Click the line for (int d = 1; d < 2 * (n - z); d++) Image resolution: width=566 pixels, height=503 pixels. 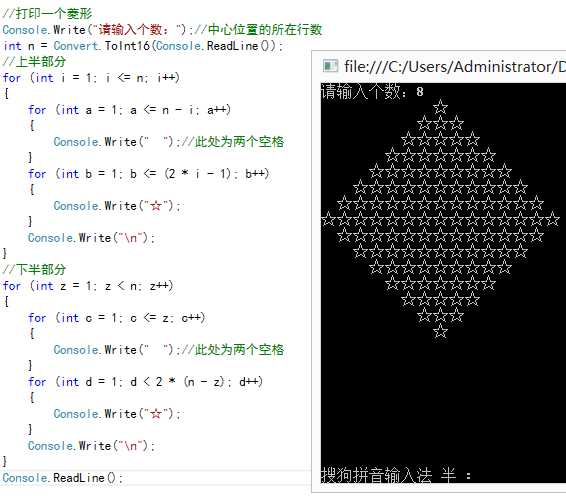[x=145, y=382]
